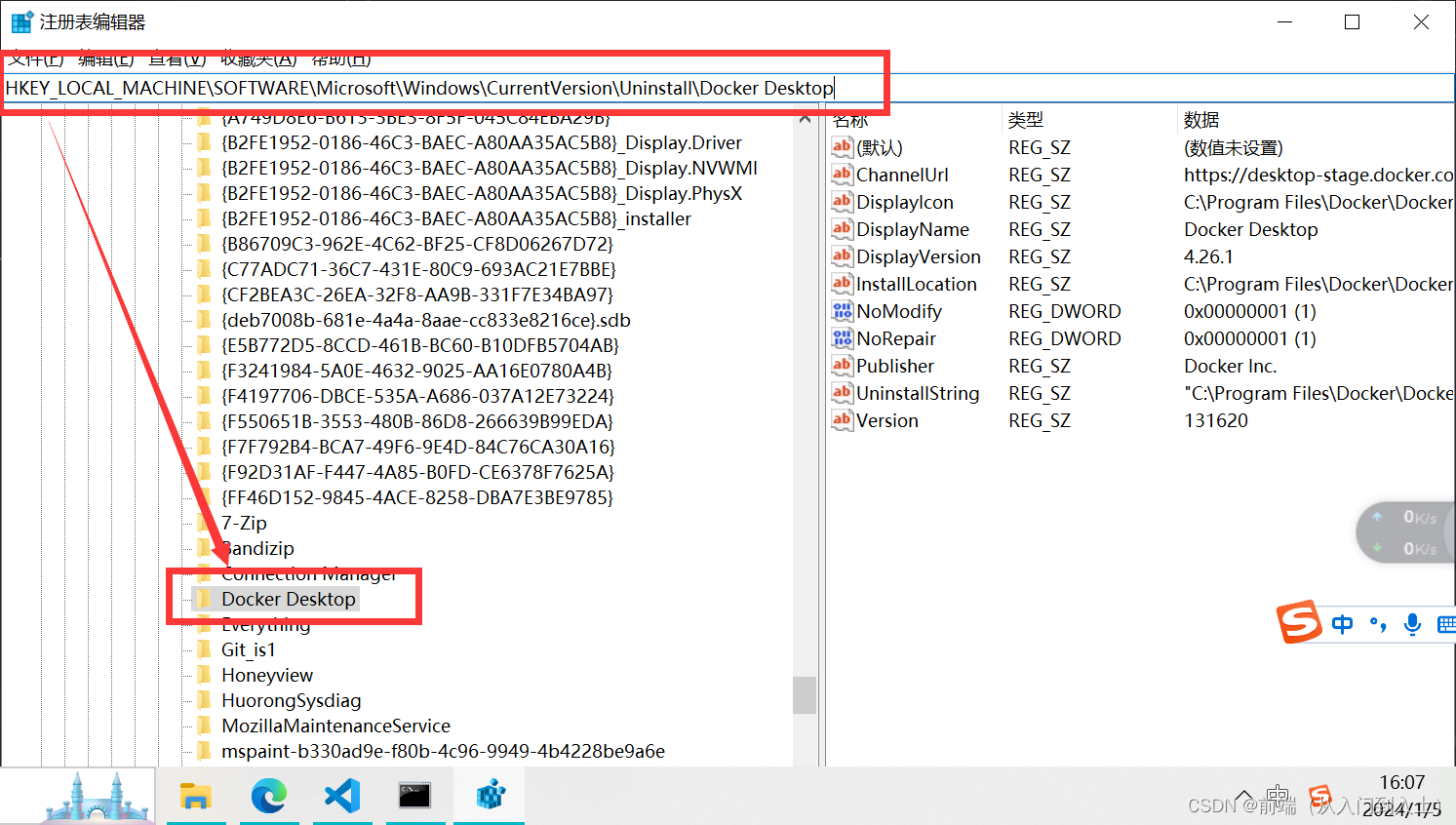Click the folder icon beside 7-Zip key

click(204, 523)
